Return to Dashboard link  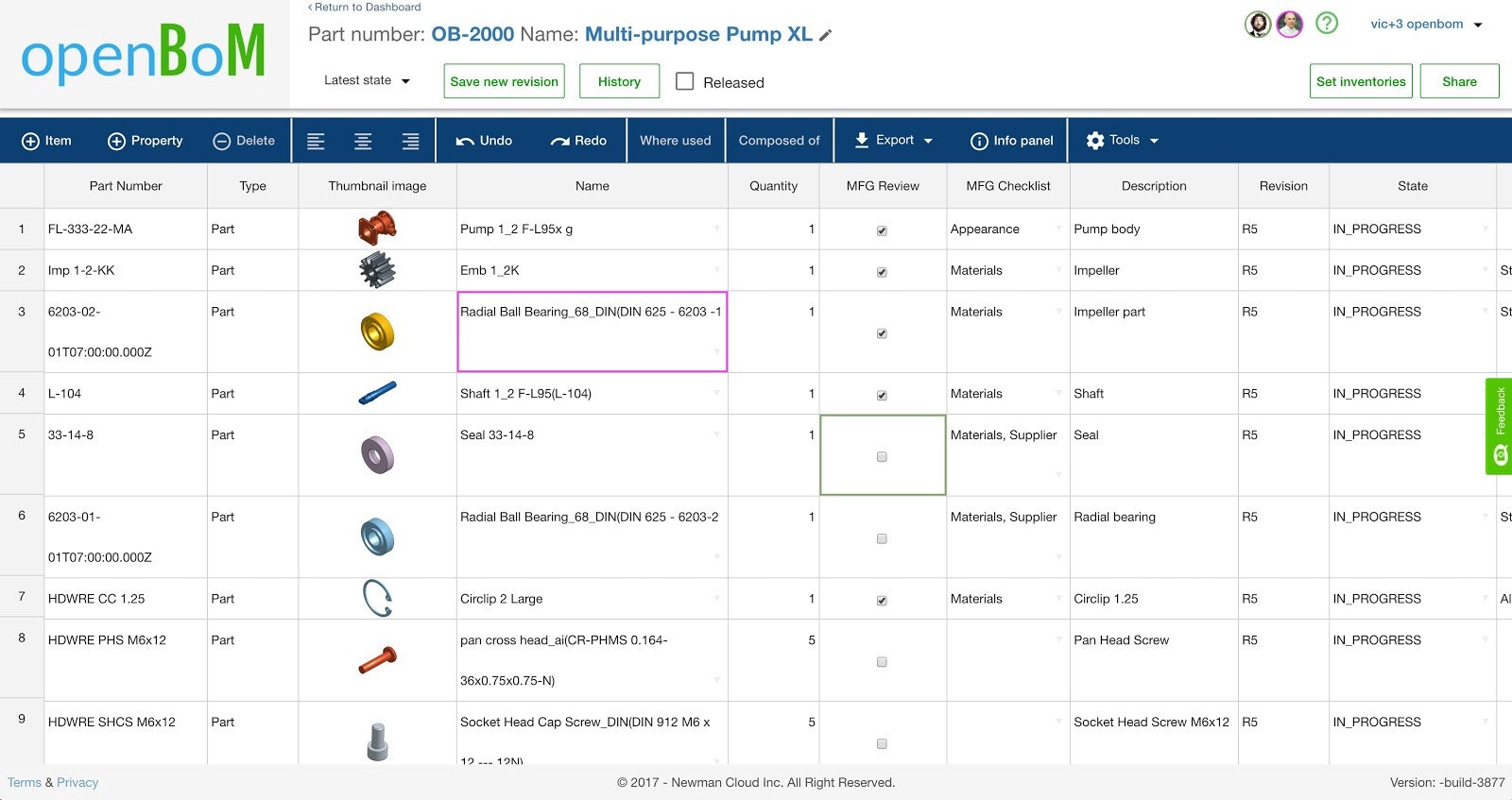pyautogui.click(x=365, y=7)
